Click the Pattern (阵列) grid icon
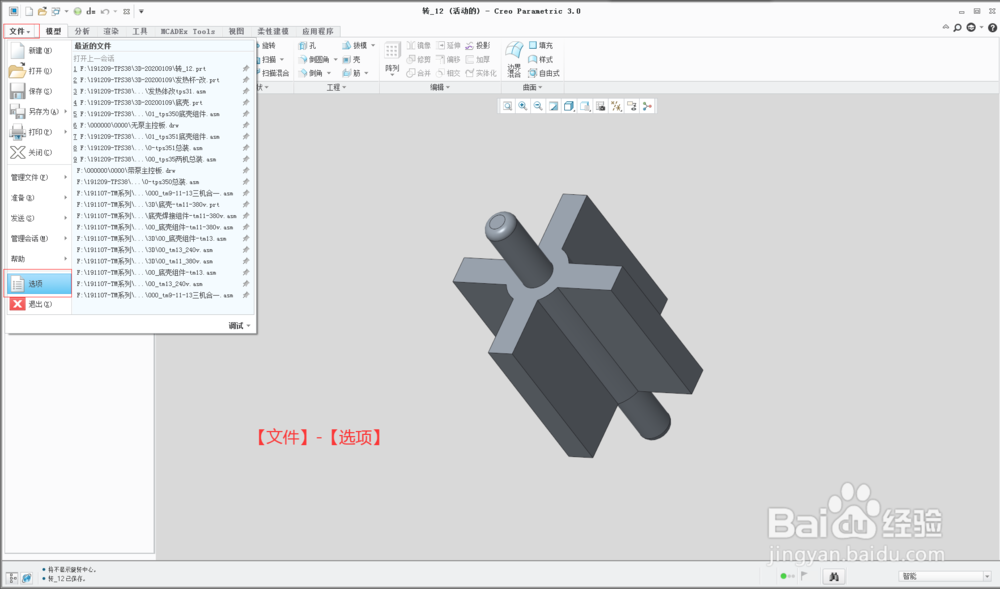The image size is (1000, 589). coord(392,51)
